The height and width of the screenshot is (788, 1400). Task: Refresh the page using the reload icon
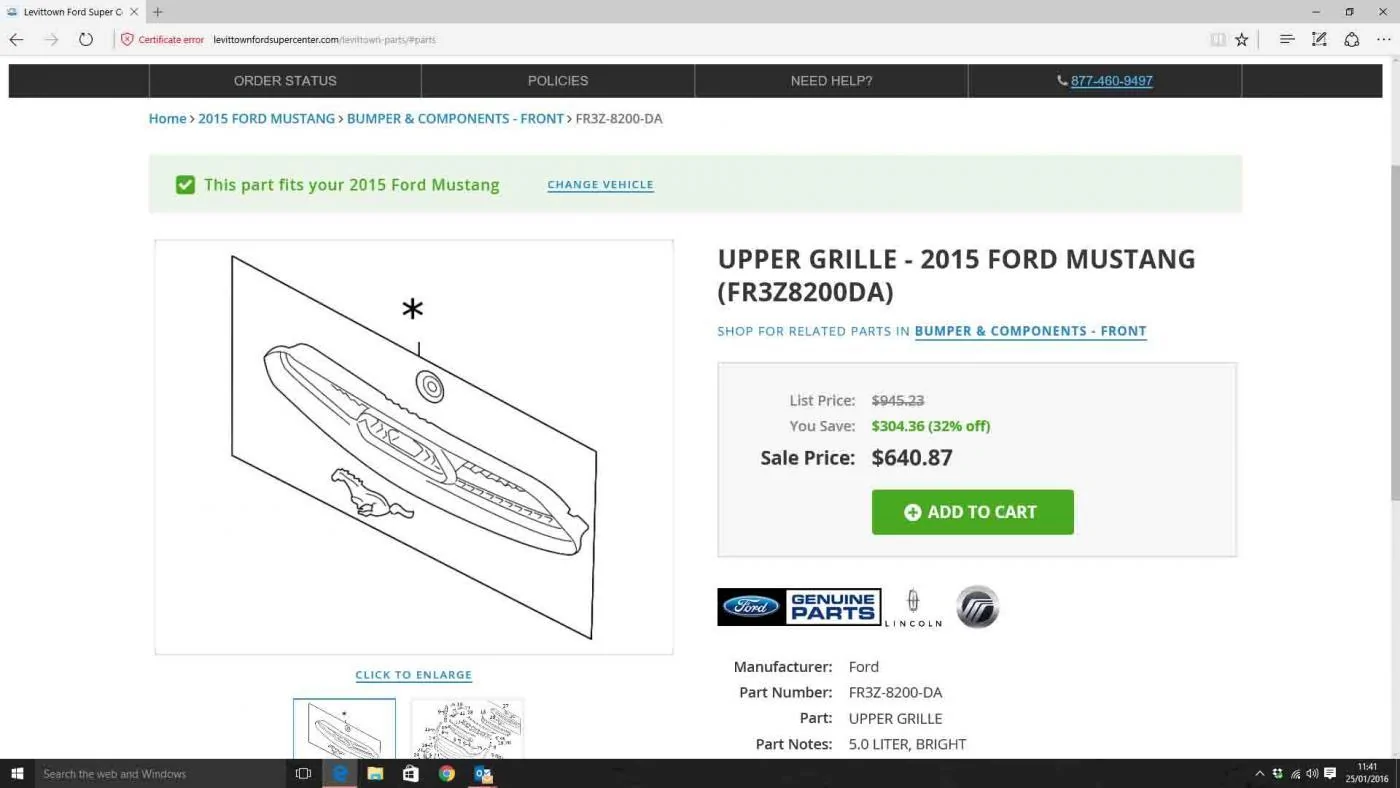pyautogui.click(x=86, y=40)
